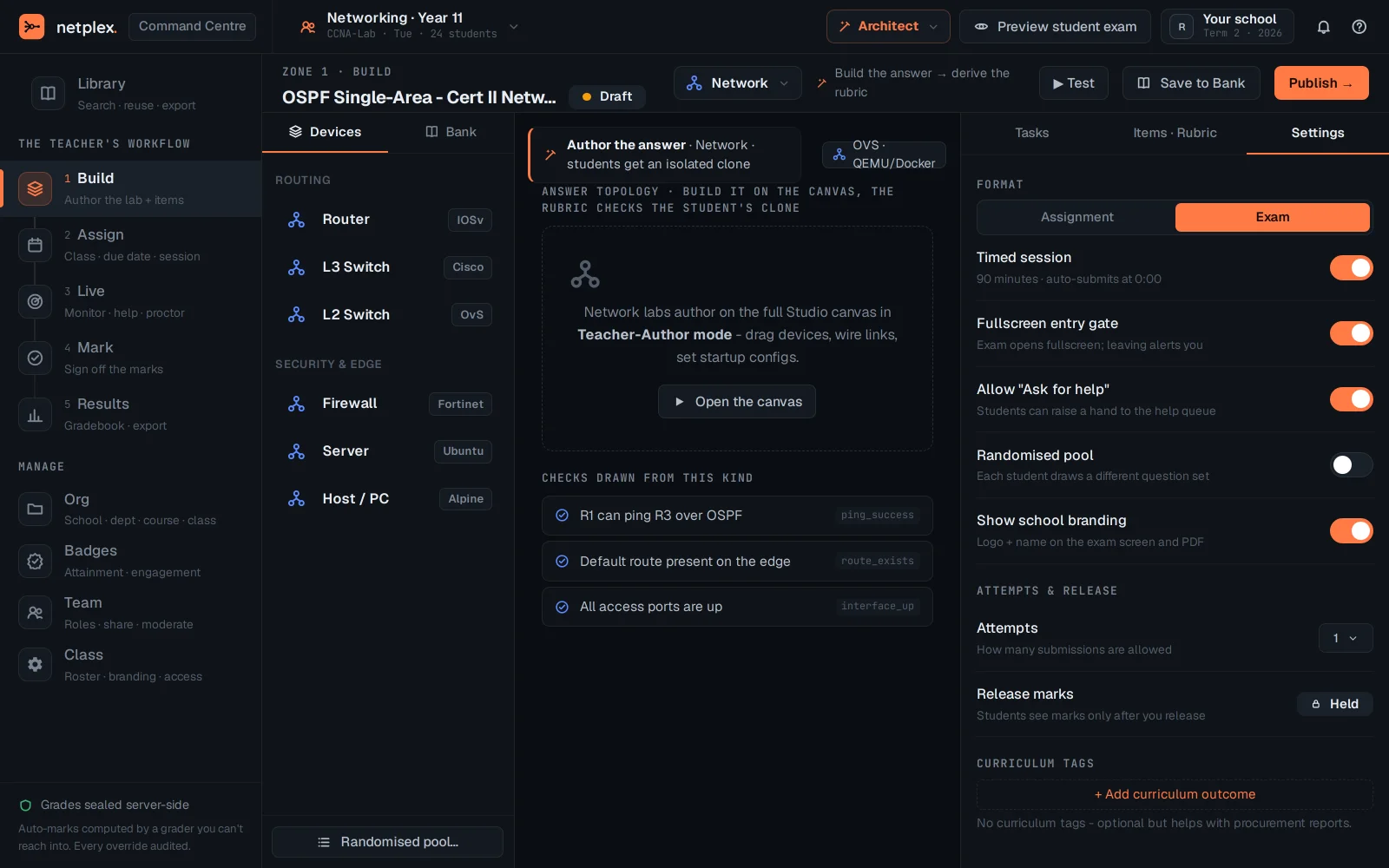Click Preview student exam button

pos(1055,27)
